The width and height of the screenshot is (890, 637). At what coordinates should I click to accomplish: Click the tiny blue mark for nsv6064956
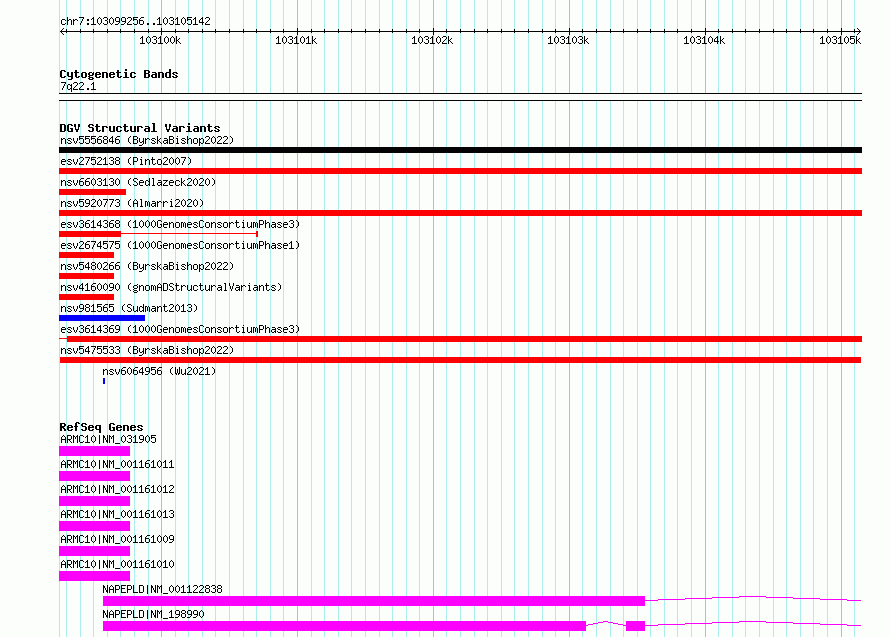click(104, 381)
